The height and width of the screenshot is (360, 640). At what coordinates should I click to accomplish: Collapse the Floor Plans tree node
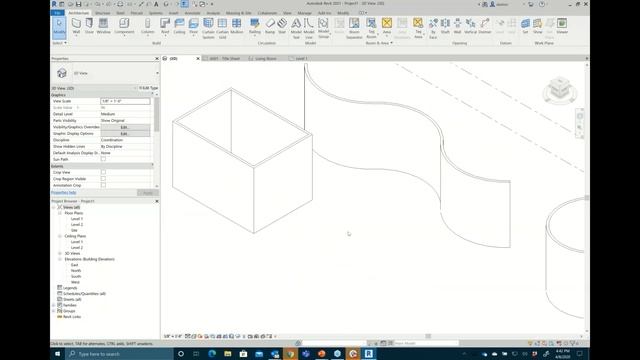point(60,213)
